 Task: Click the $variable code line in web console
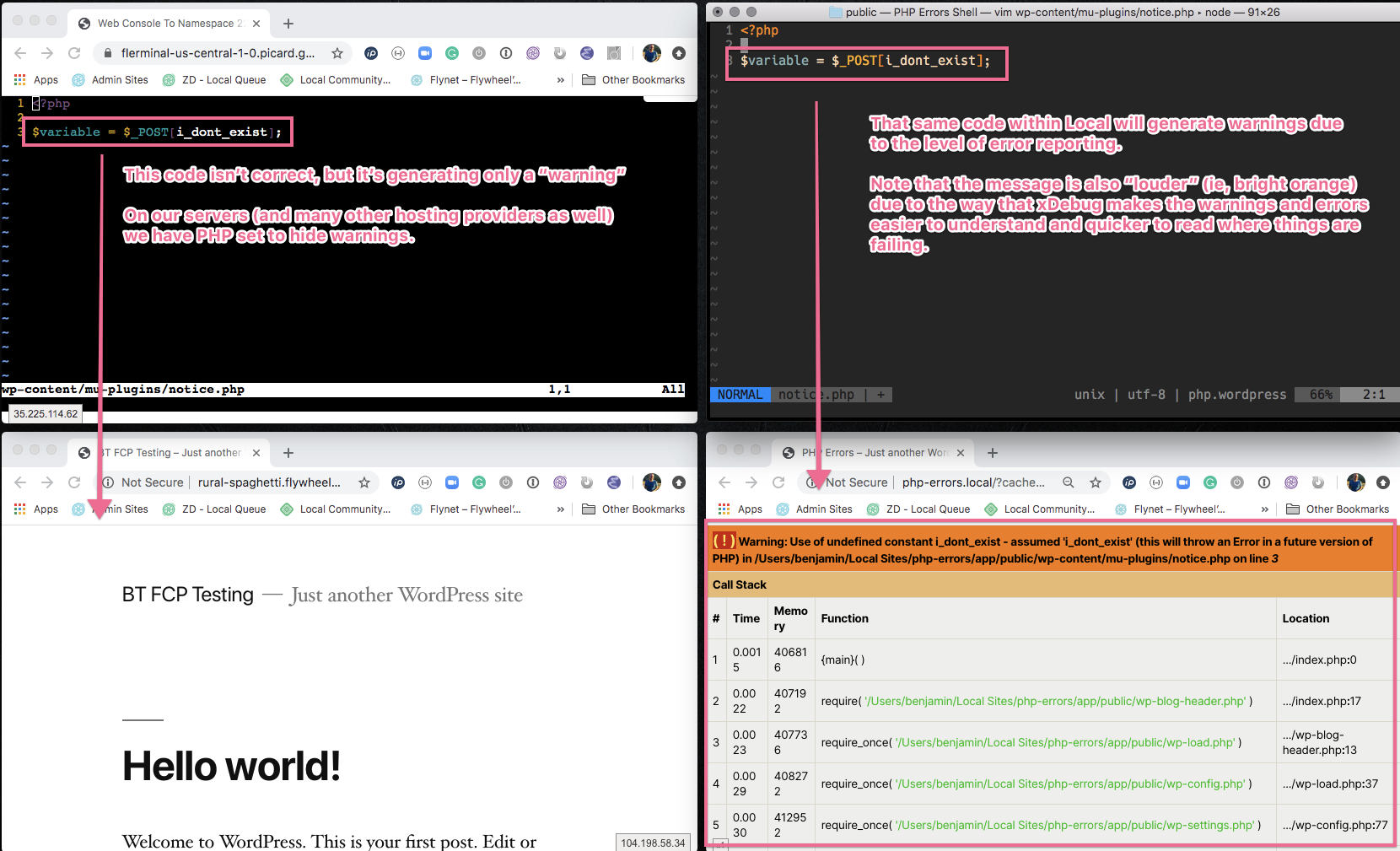coord(157,132)
